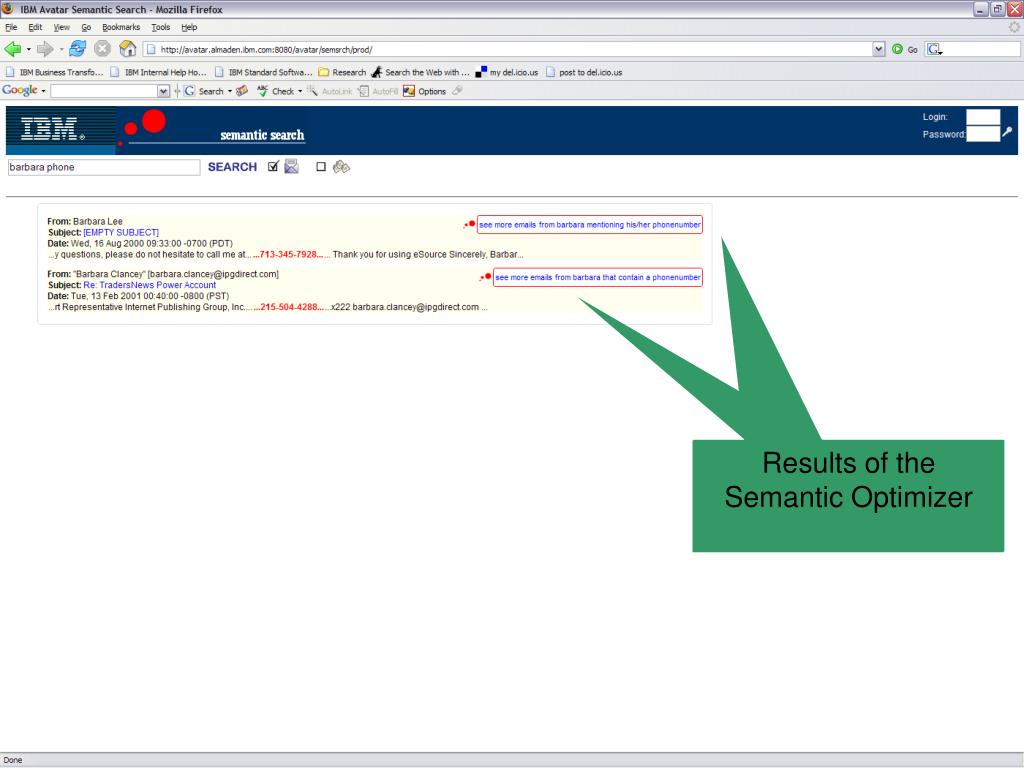Expand the Google logo dropdown arrow
This screenshot has width=1024, height=768.
point(43,91)
